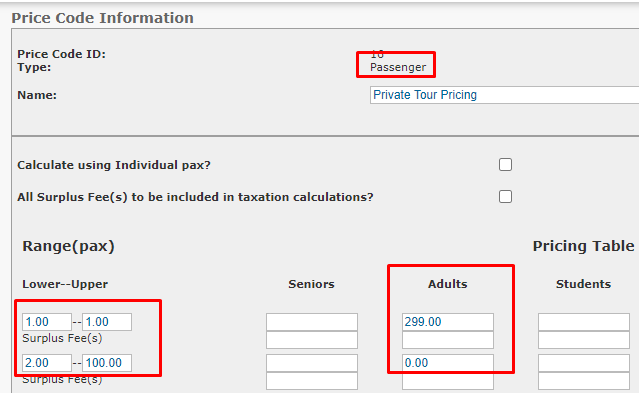Click second-row Seniors surplus fee field

(312, 381)
